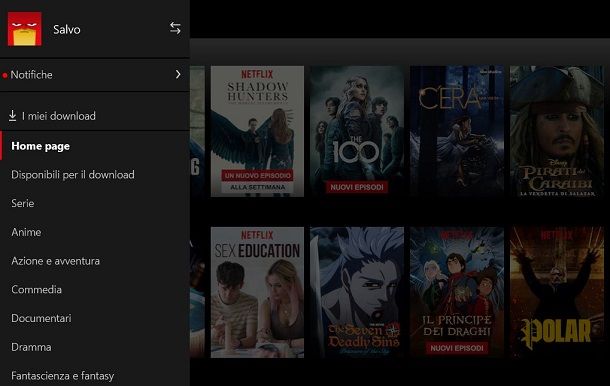Open the Polar poster
This screenshot has width=610, height=386.
pos(557,292)
